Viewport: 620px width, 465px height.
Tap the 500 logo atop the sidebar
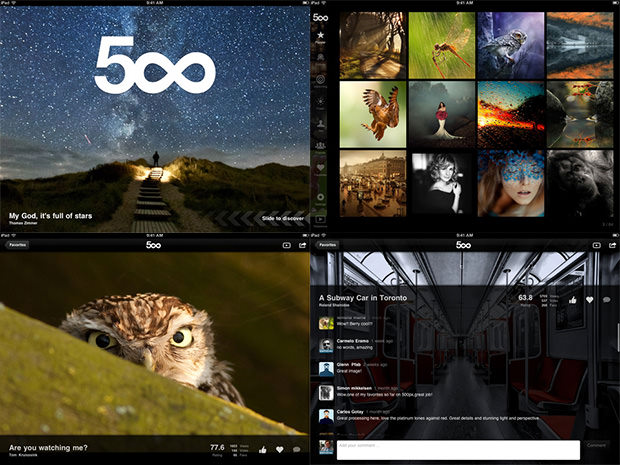[x=320, y=18]
